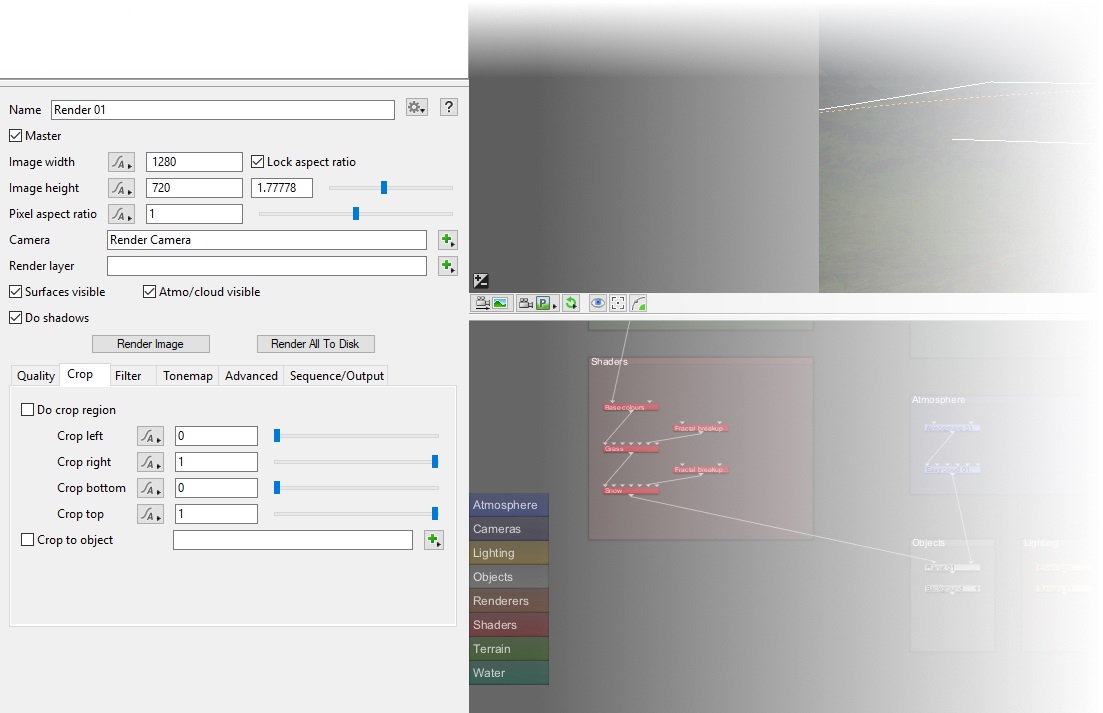This screenshot has width=1103, height=713.
Task: Open animation menu for Crop left
Action: tap(150, 437)
